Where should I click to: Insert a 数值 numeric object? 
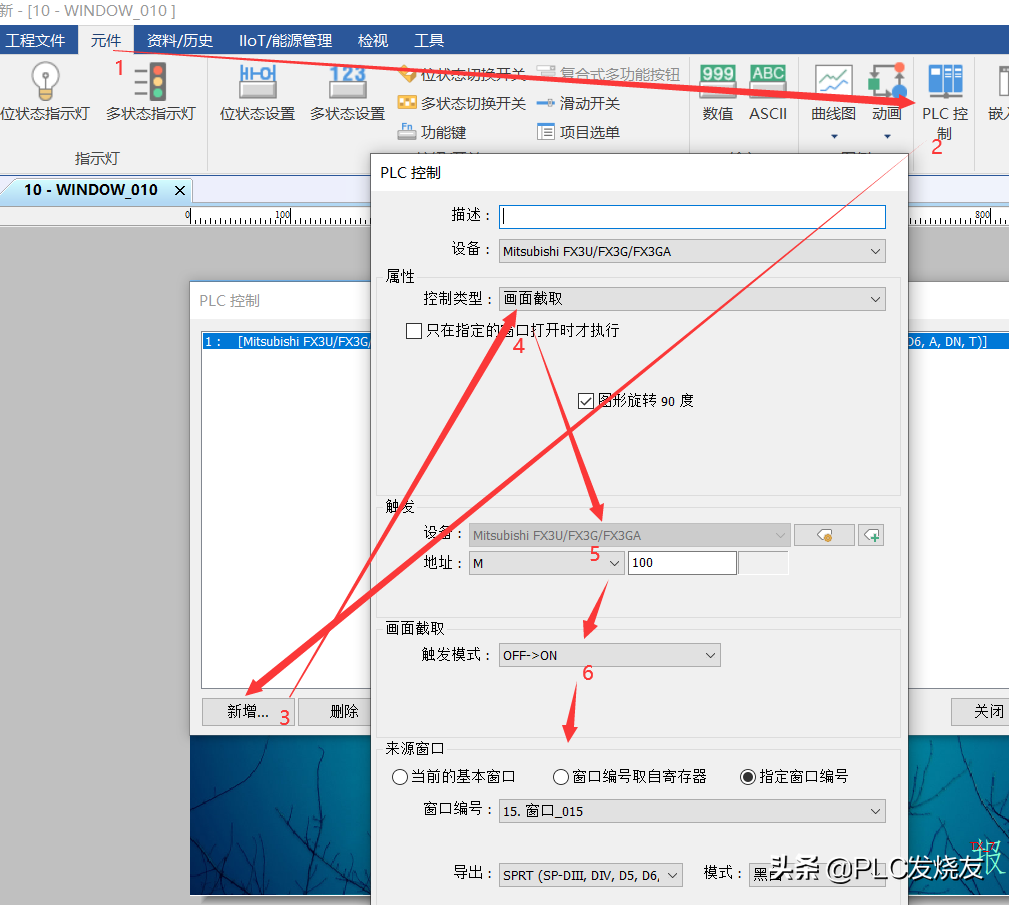pos(717,81)
